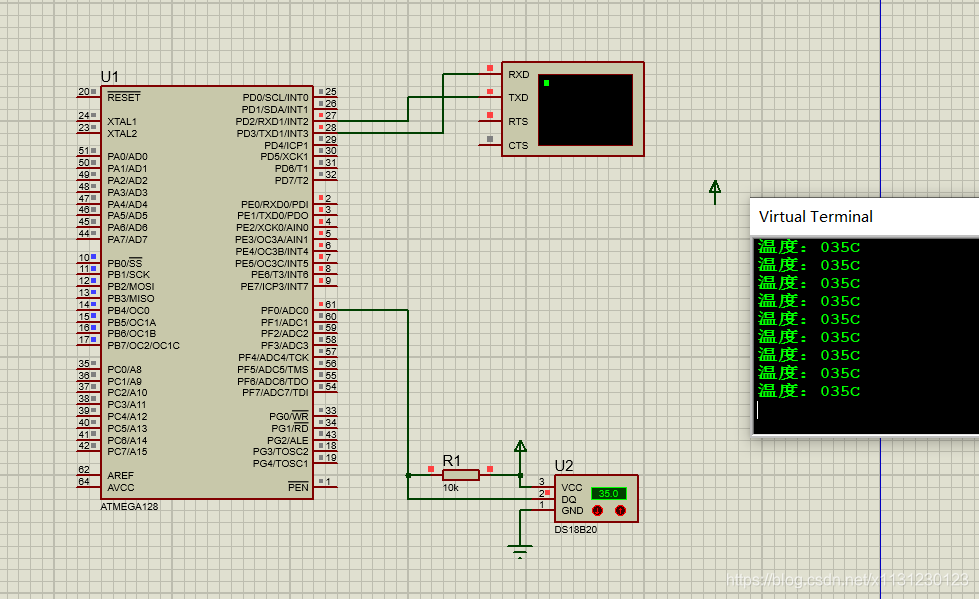Select the power terminal arrow above R1
The height and width of the screenshot is (599, 979).
tap(520, 446)
